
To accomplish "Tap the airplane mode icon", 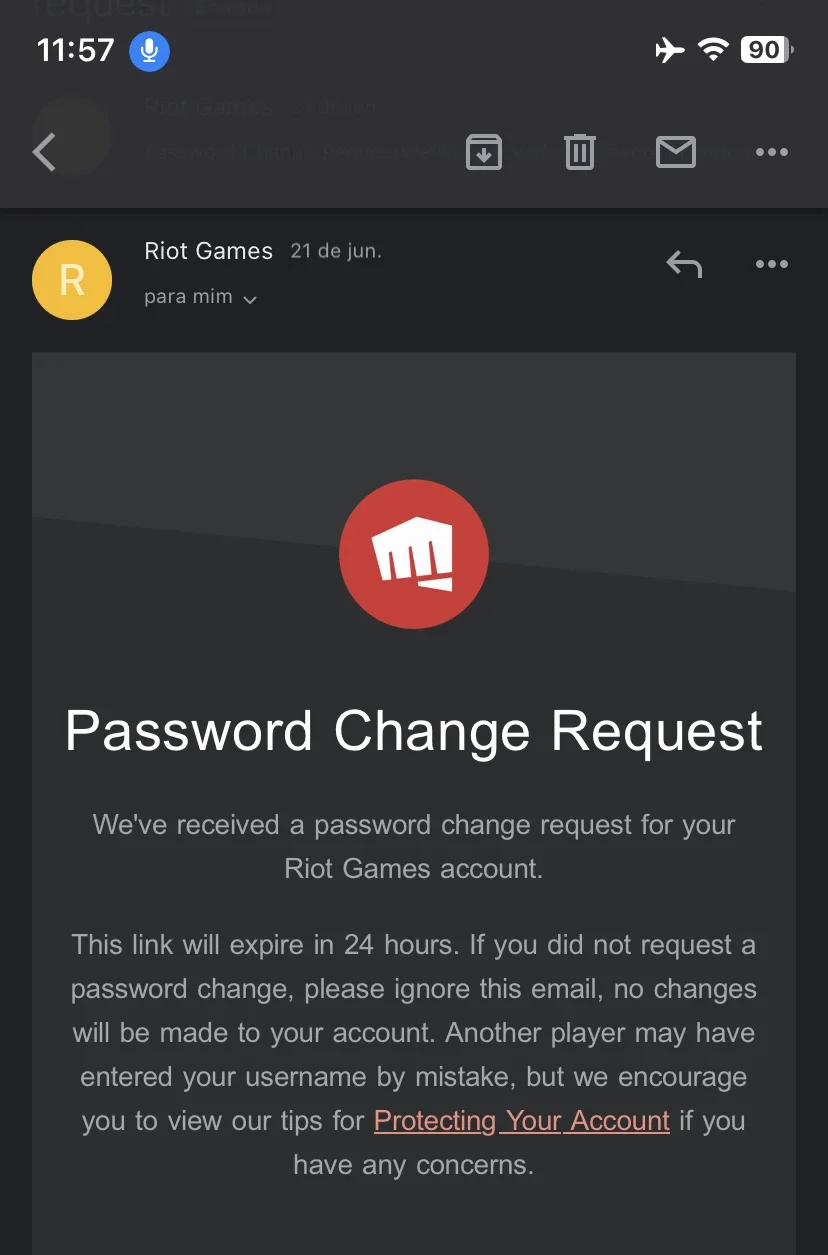I will tap(669, 50).
